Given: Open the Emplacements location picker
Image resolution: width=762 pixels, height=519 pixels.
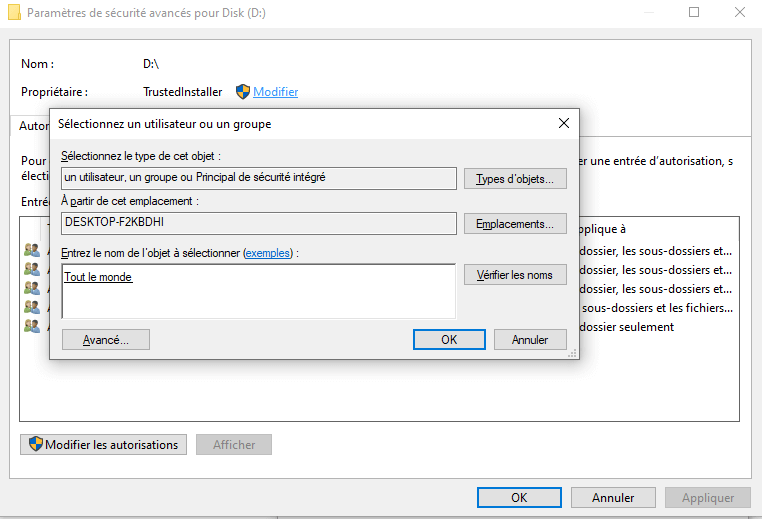Looking at the screenshot, I should pos(515,223).
